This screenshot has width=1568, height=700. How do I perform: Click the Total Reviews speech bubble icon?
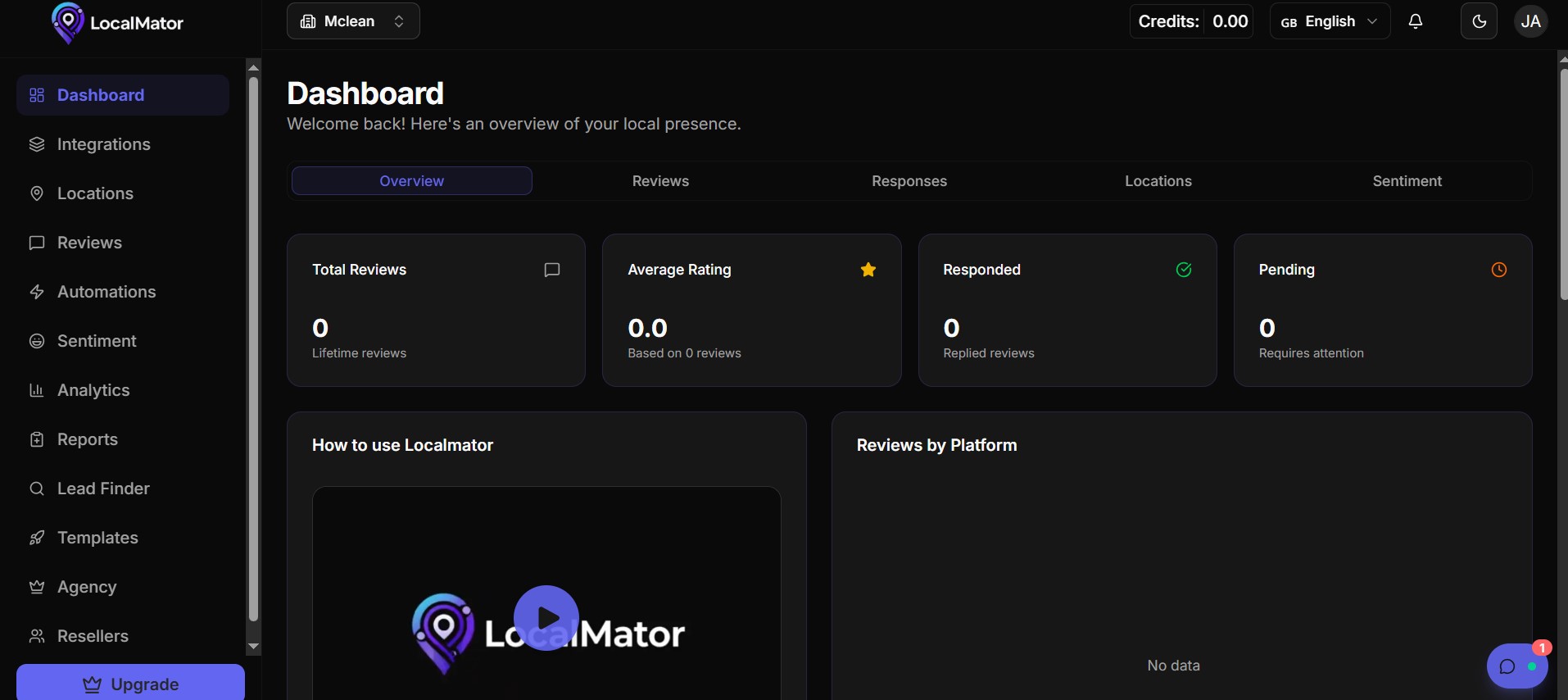pyautogui.click(x=552, y=270)
